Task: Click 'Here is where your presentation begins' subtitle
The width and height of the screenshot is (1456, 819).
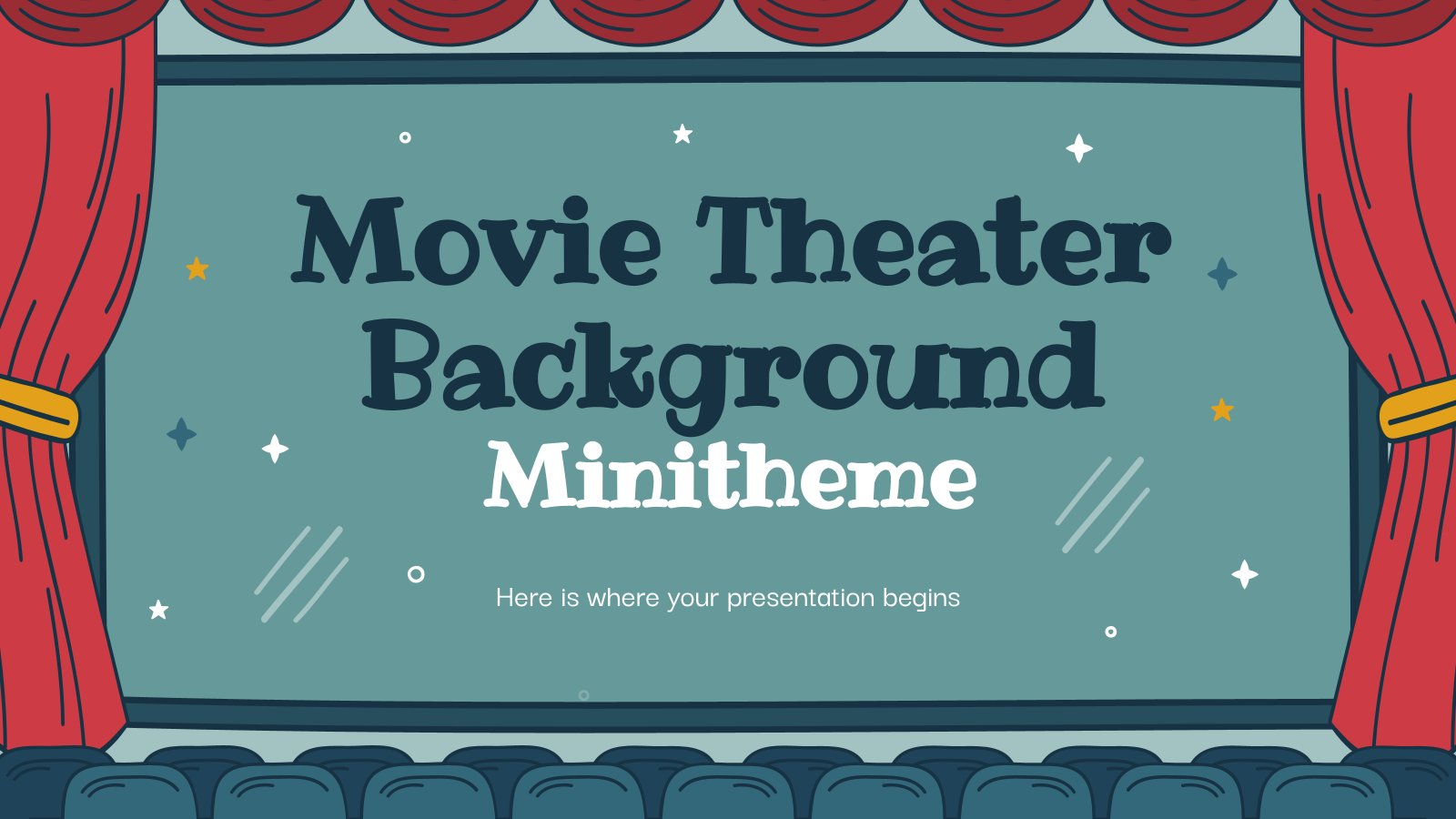Action: pos(728,598)
